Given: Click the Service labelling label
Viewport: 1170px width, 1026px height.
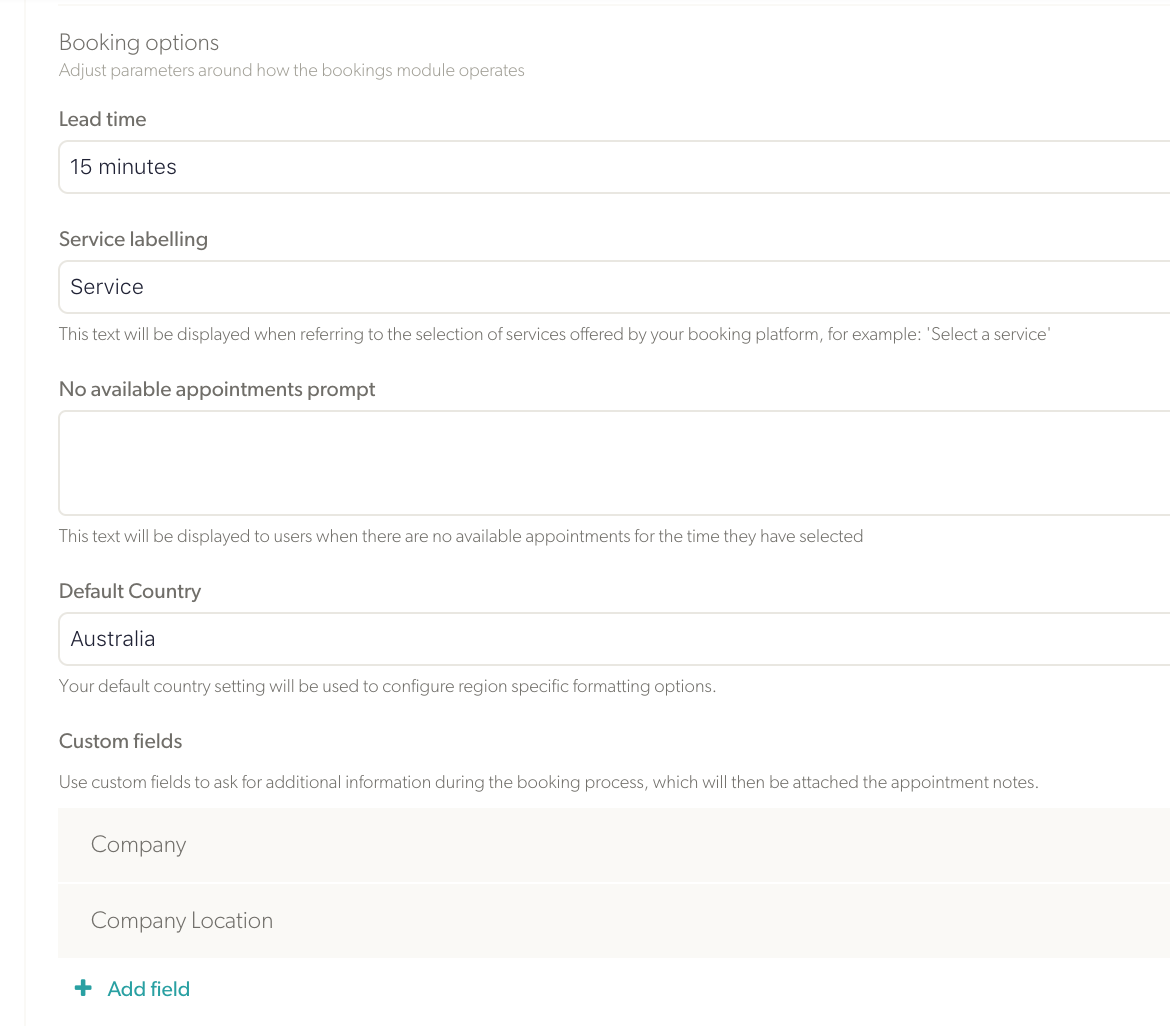Looking at the screenshot, I should point(134,240).
